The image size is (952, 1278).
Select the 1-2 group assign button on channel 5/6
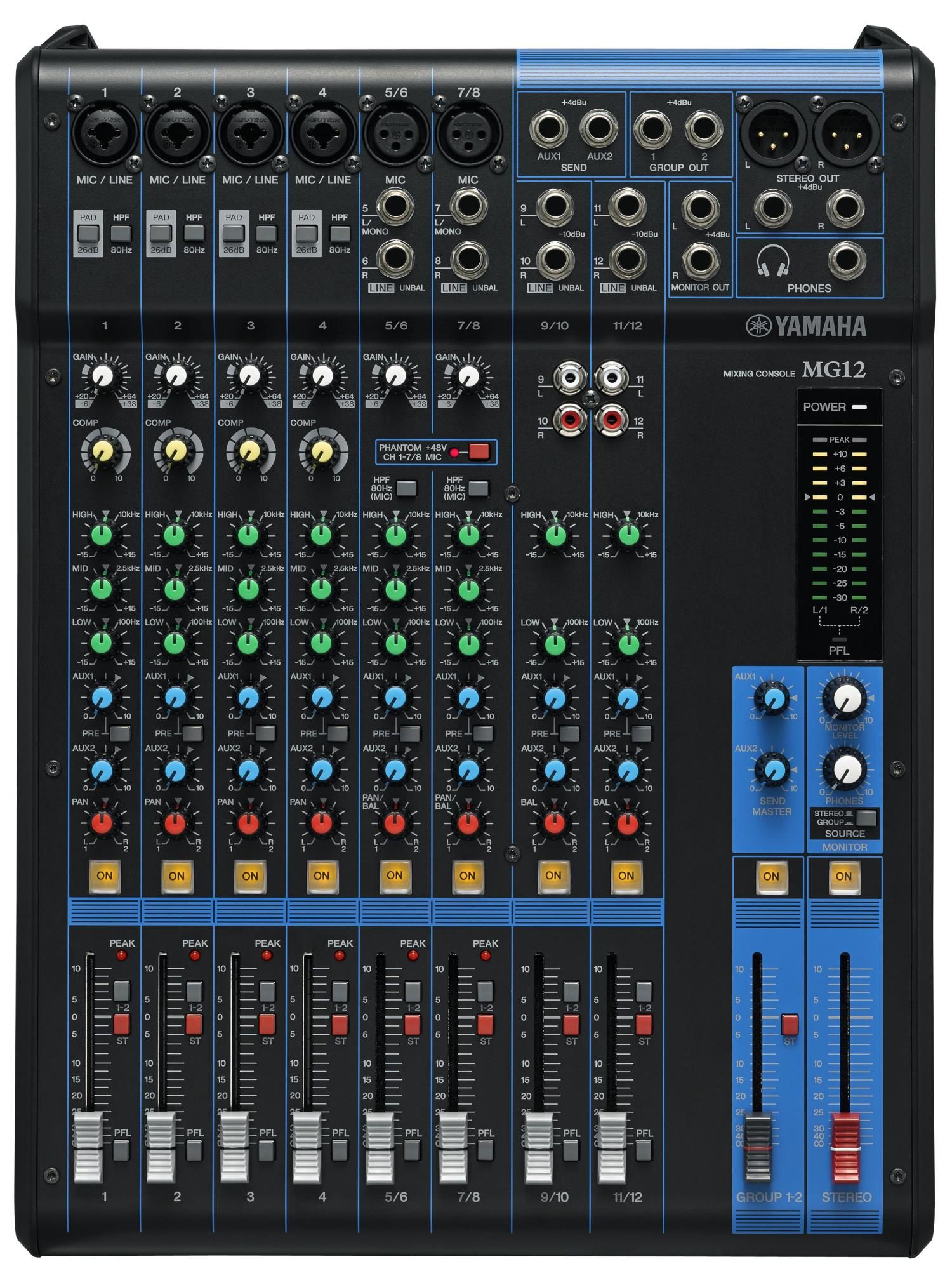(413, 991)
